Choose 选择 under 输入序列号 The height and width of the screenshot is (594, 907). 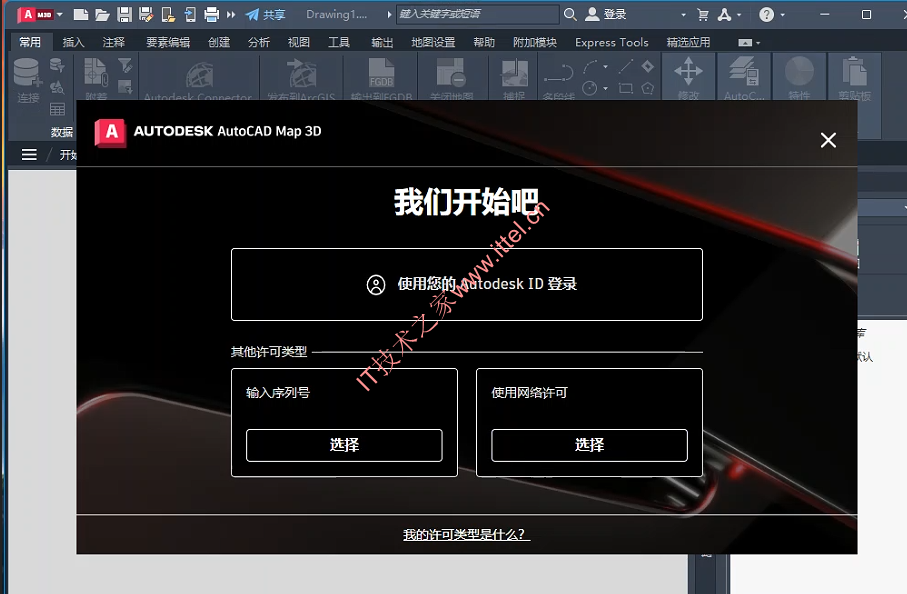(x=344, y=445)
